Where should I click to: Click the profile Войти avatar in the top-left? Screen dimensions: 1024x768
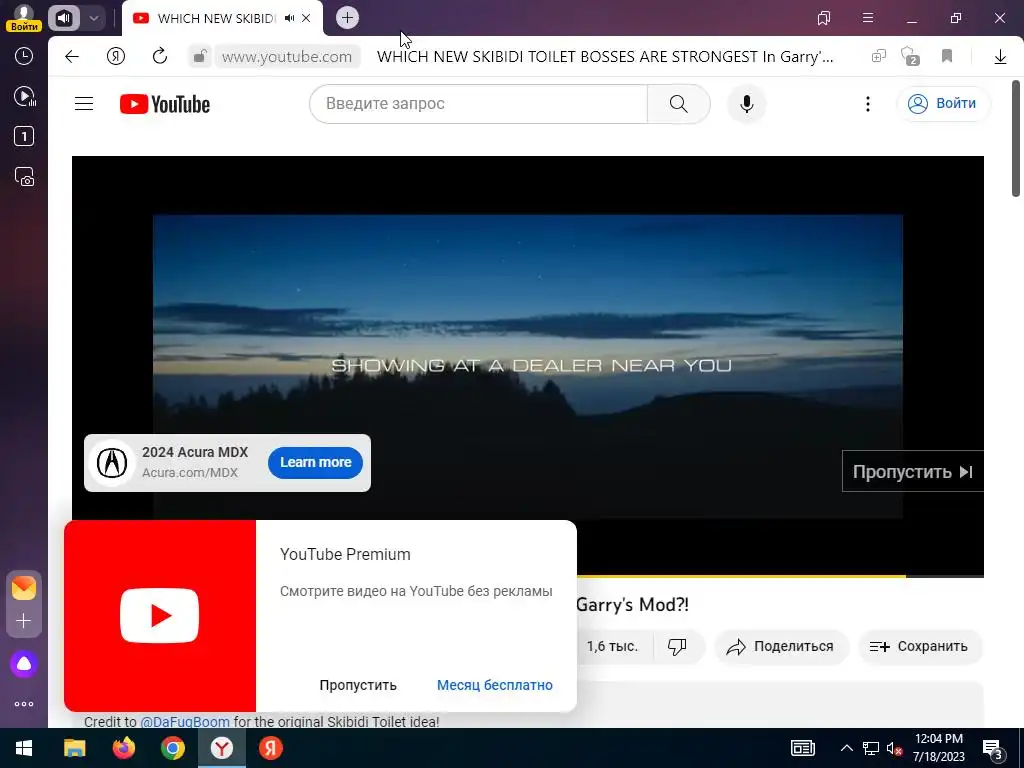24,18
